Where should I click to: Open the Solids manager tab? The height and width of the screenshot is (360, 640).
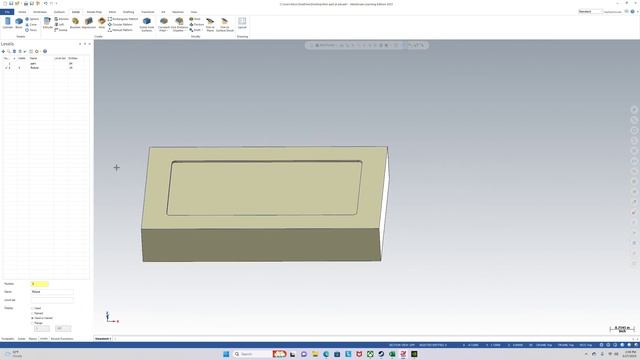[22, 339]
